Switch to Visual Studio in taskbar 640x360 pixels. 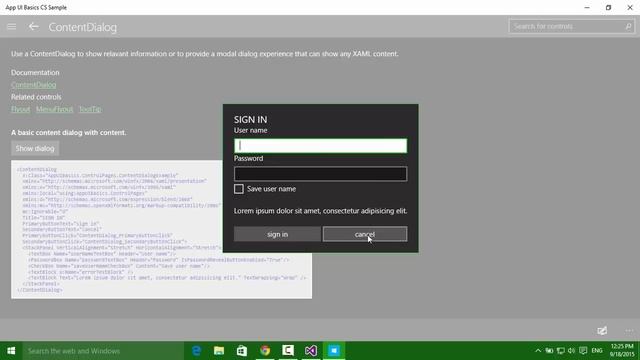pos(311,351)
